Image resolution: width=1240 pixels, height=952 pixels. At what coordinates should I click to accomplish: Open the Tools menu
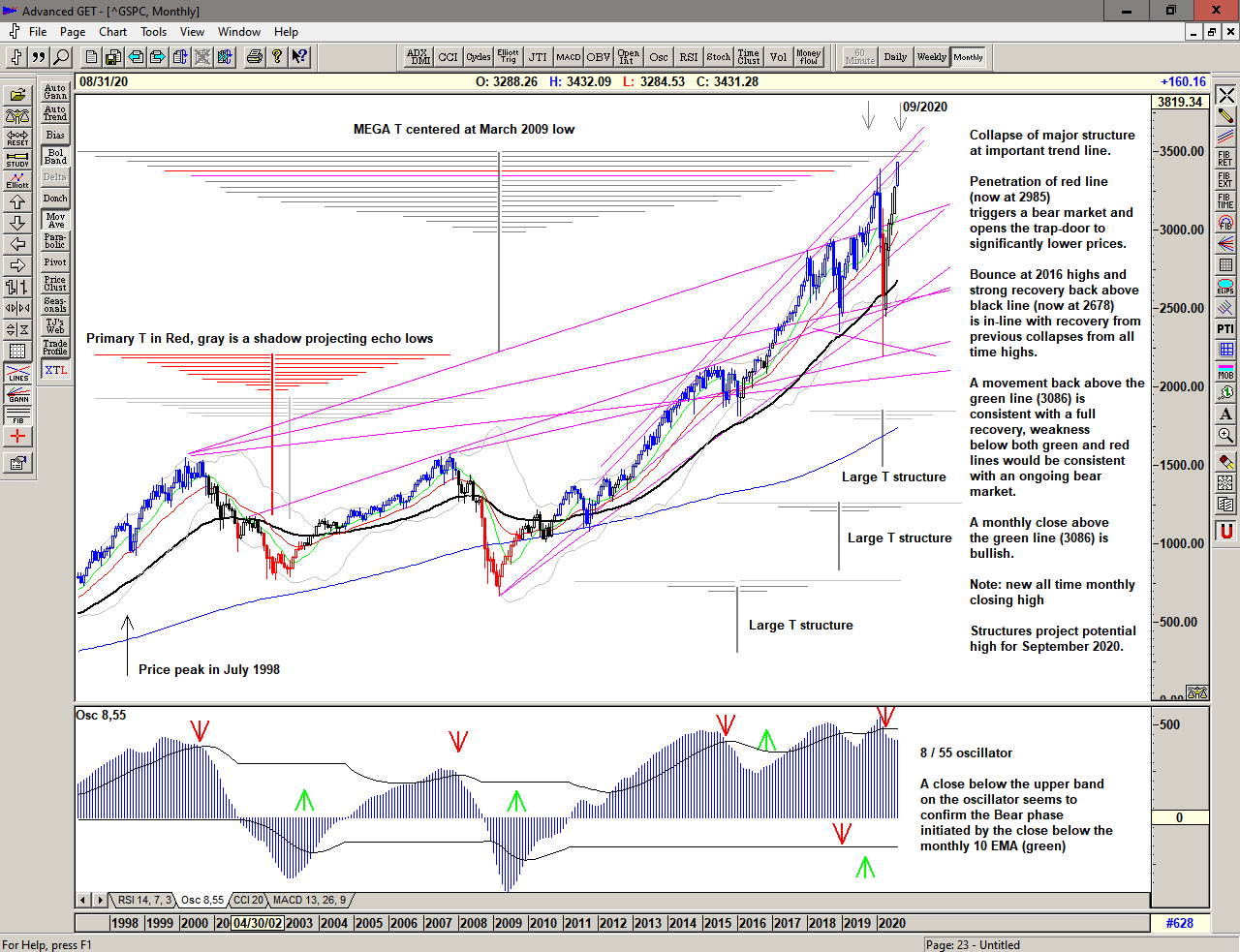(153, 32)
